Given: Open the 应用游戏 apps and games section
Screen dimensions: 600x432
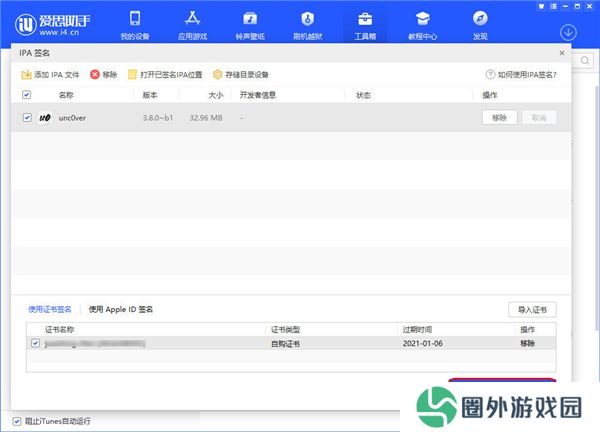Looking at the screenshot, I should 192,25.
